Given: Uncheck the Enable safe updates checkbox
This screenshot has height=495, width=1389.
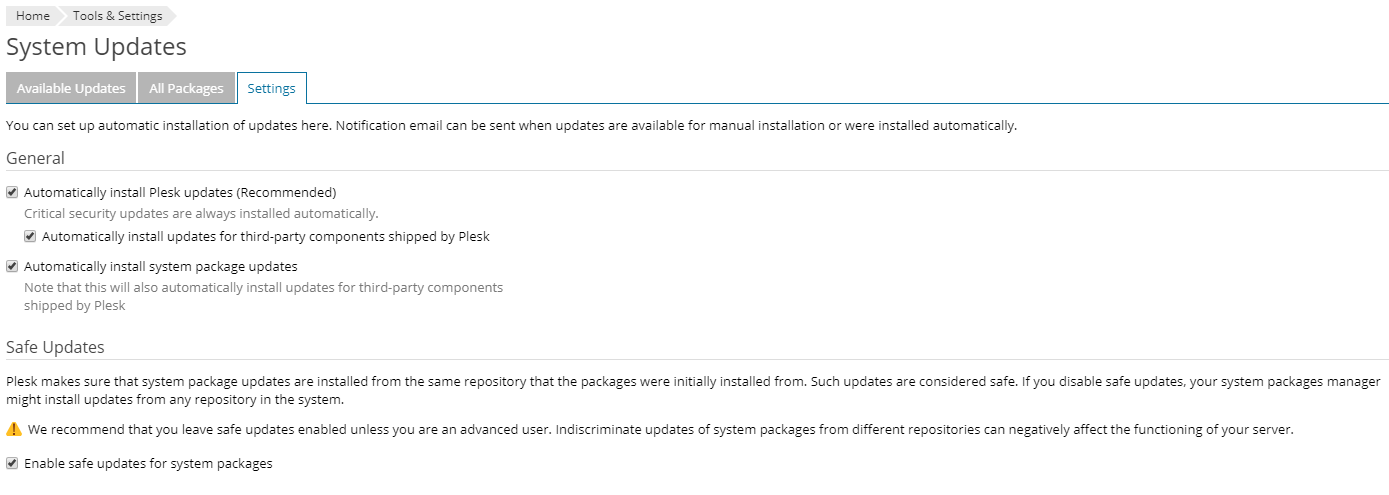Looking at the screenshot, I should point(12,464).
